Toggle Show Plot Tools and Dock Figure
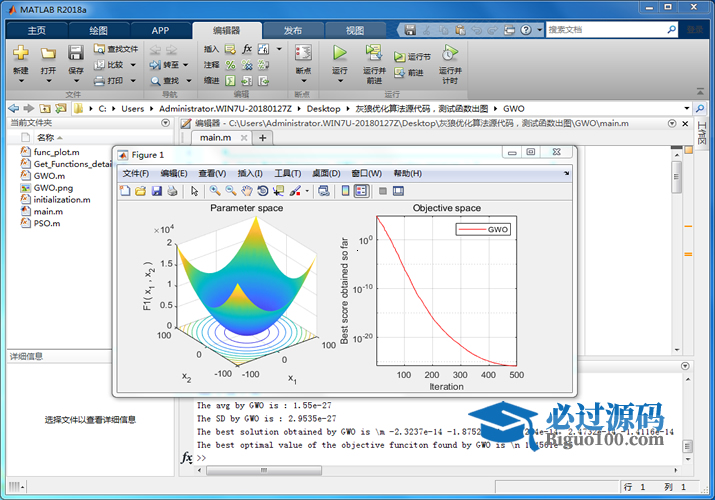Image resolution: width=715 pixels, height=500 pixels. [x=398, y=191]
